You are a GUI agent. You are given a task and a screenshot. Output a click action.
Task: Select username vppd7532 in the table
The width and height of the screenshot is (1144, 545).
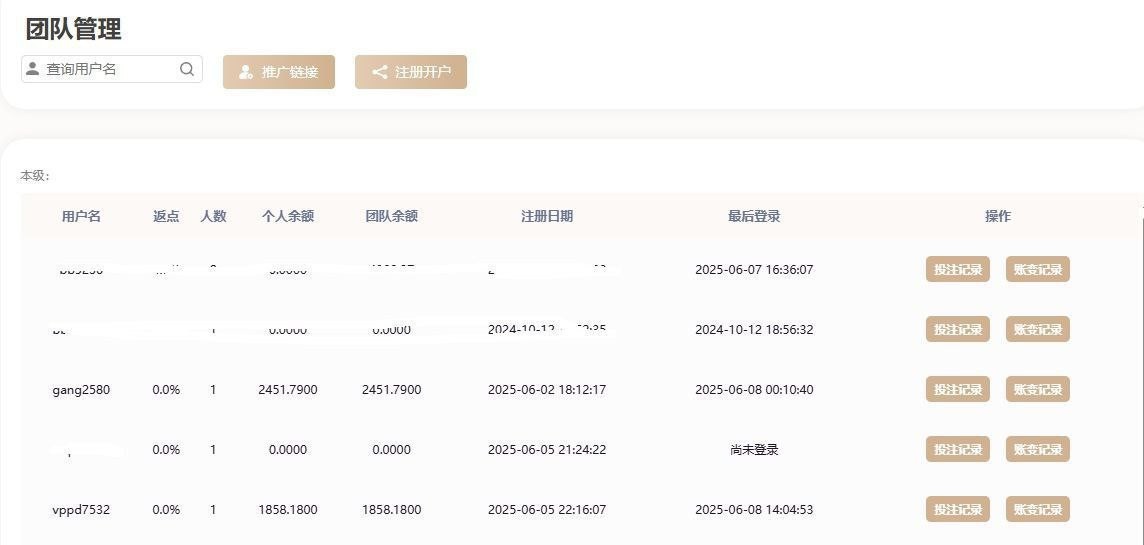pos(81,510)
